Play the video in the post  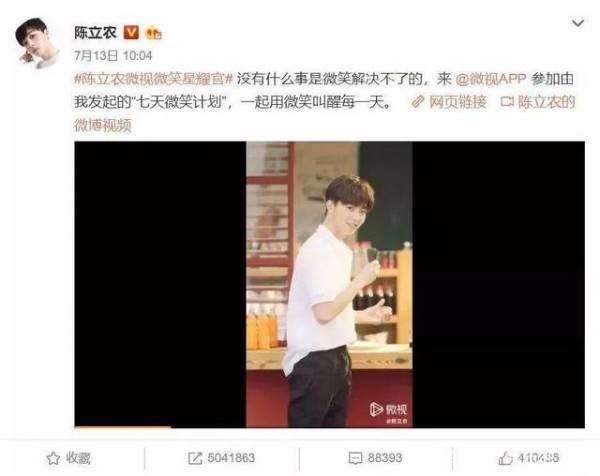coord(329,284)
